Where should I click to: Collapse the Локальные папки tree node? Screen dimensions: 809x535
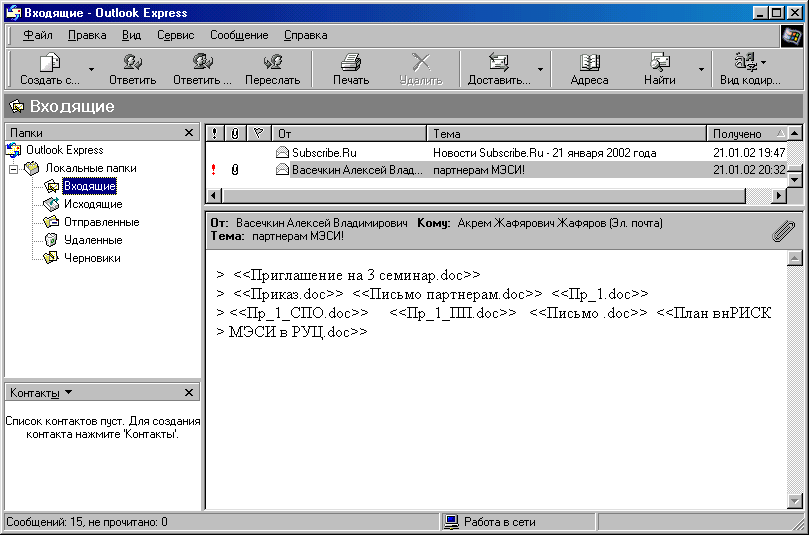coord(14,169)
